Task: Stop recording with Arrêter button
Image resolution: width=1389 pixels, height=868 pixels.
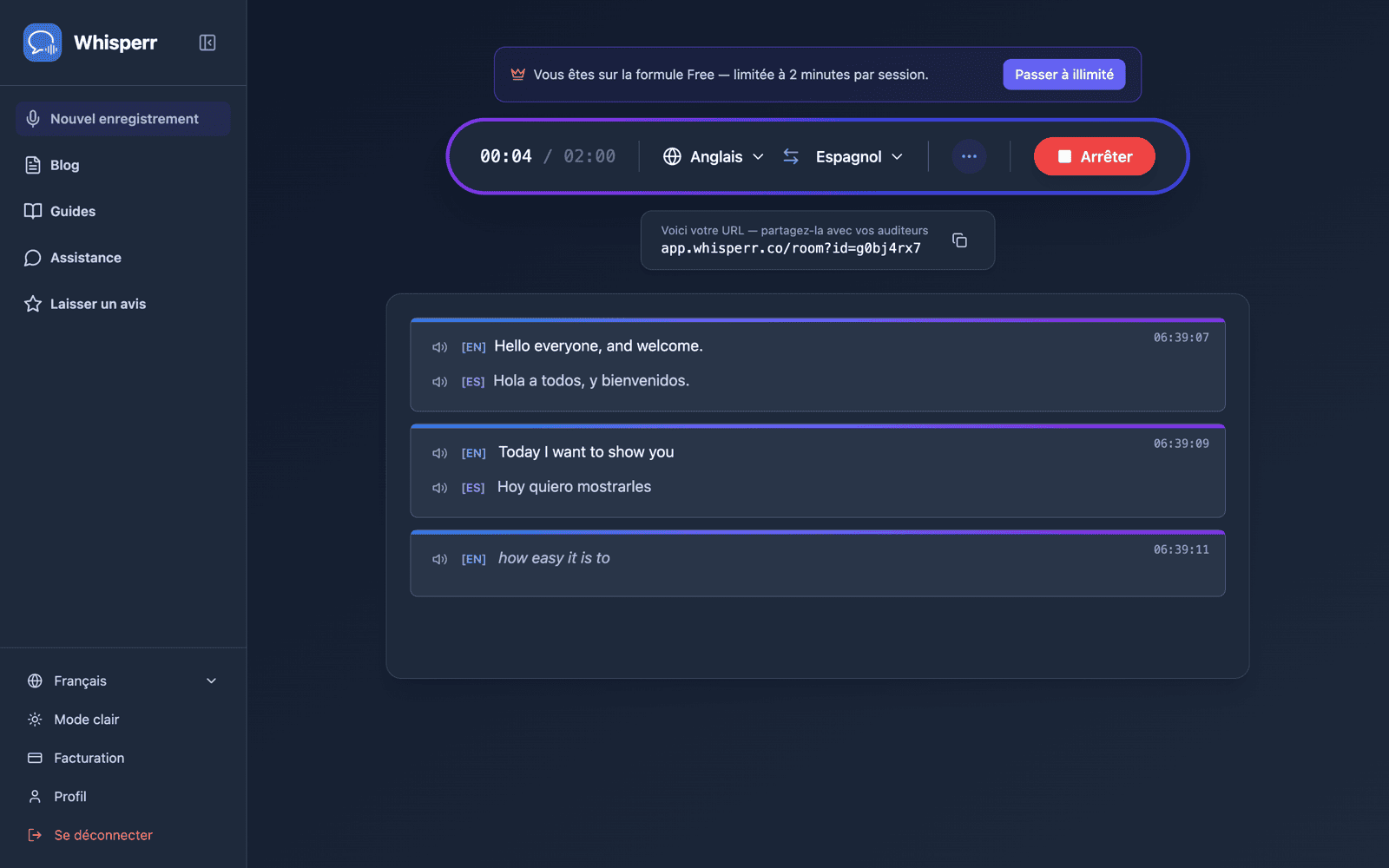Action: coord(1095,156)
